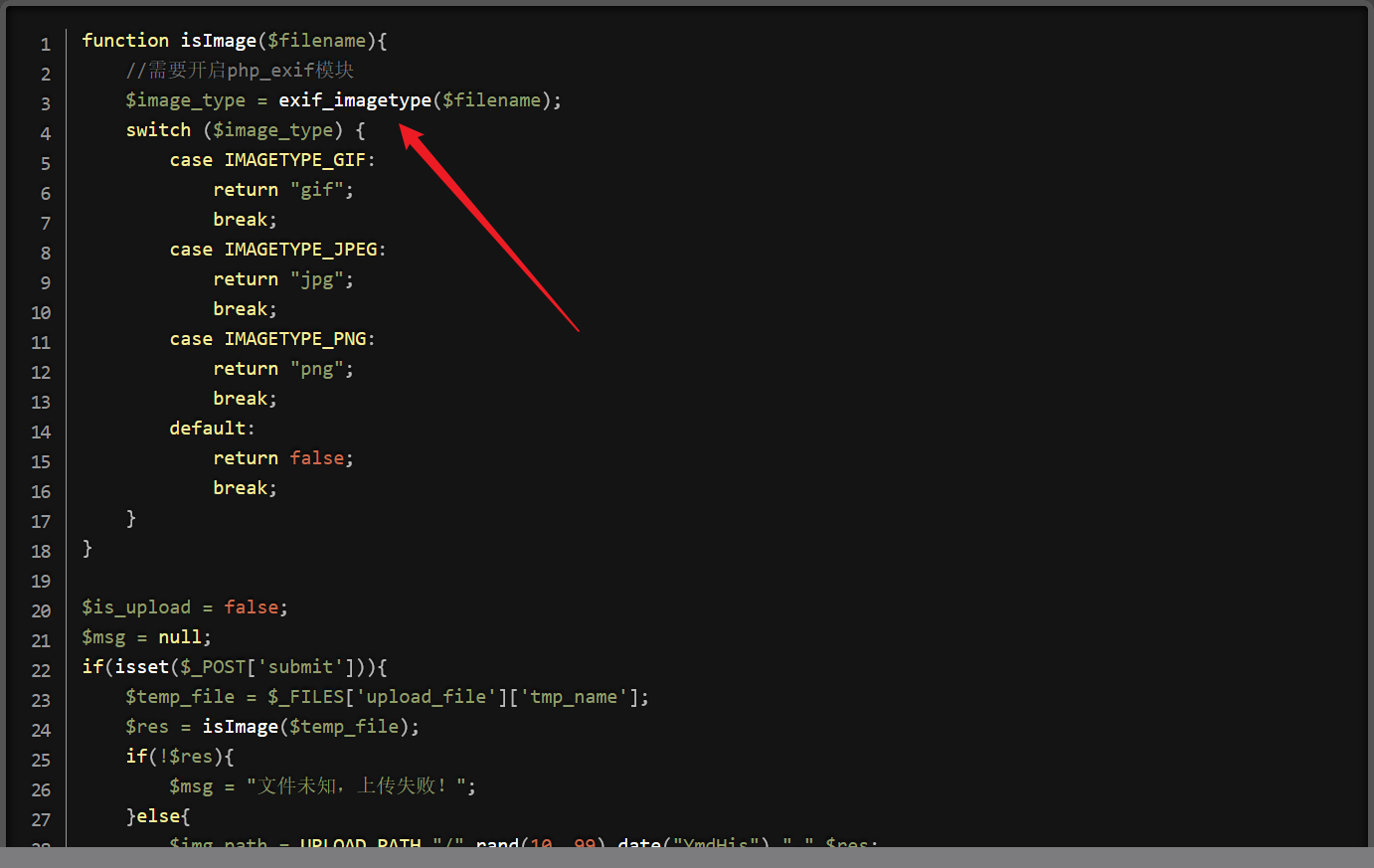Select the $_FILES superglobal
Image resolution: width=1374 pixels, height=868 pixels.
(306, 697)
